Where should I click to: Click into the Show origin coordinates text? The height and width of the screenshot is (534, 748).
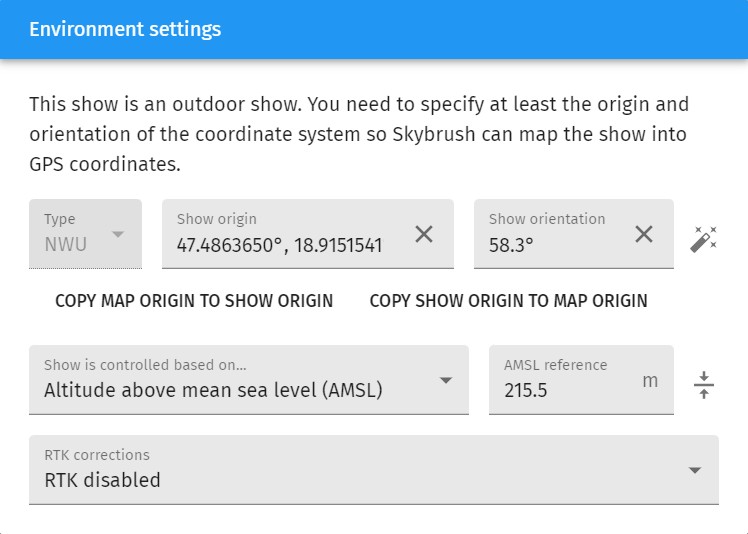[280, 245]
